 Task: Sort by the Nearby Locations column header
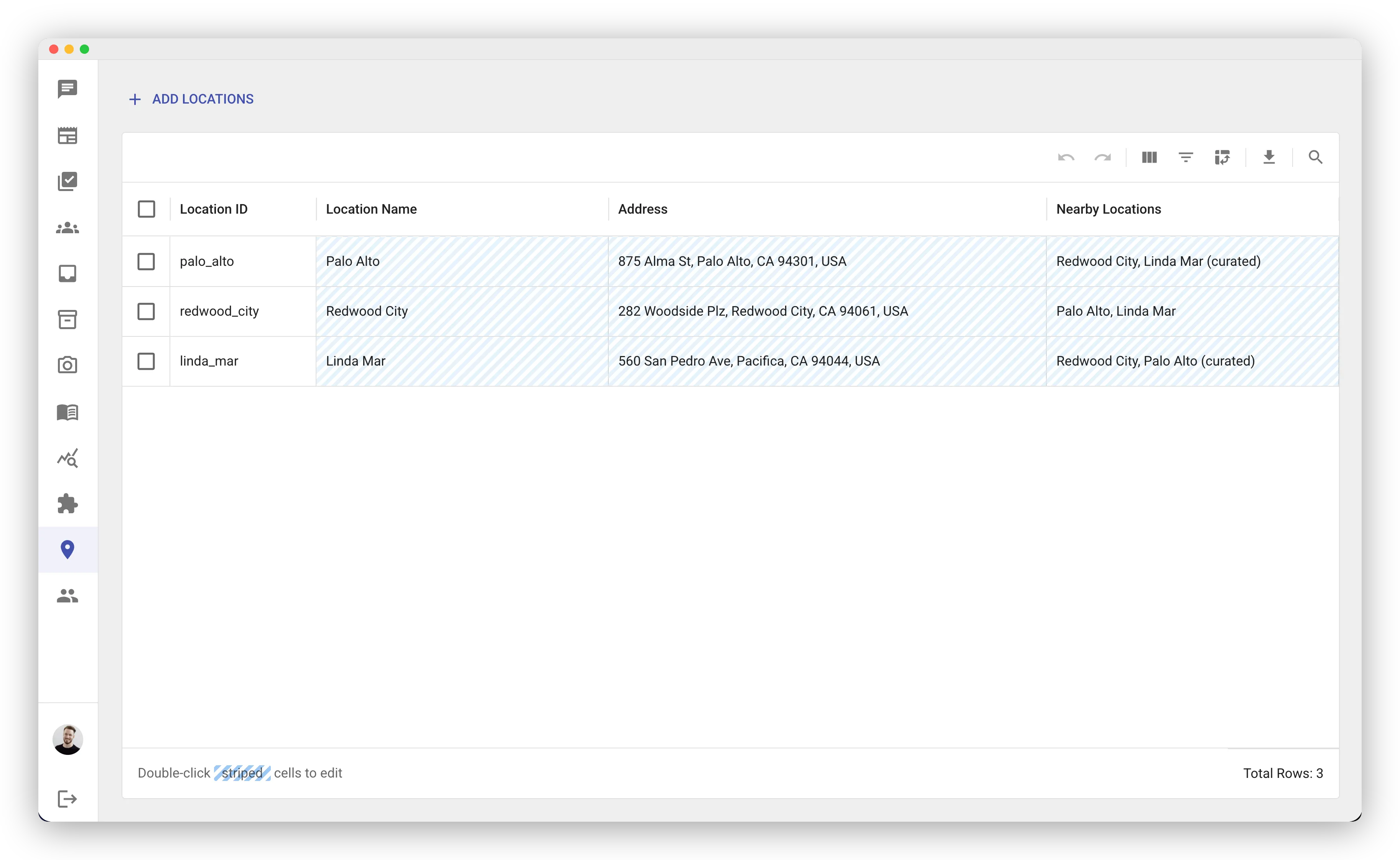click(x=1108, y=209)
